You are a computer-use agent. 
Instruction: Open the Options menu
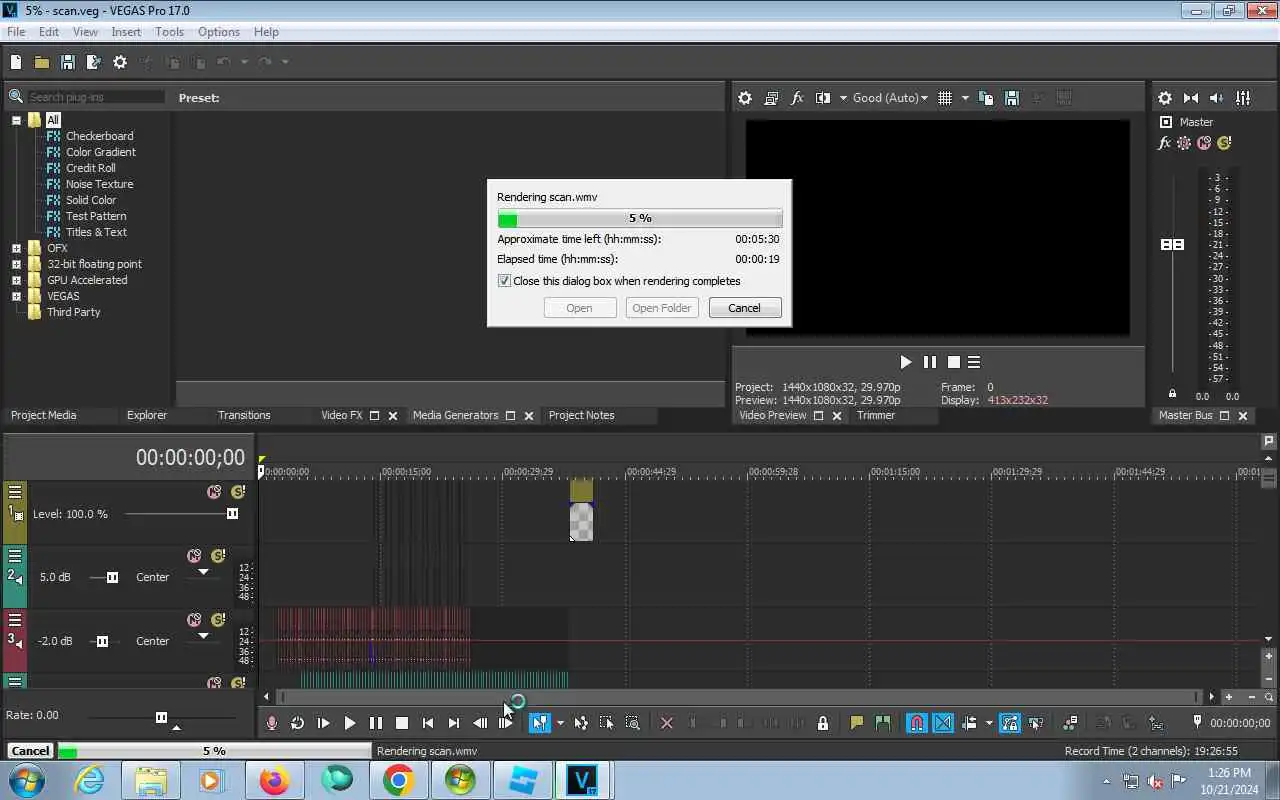coord(218,32)
